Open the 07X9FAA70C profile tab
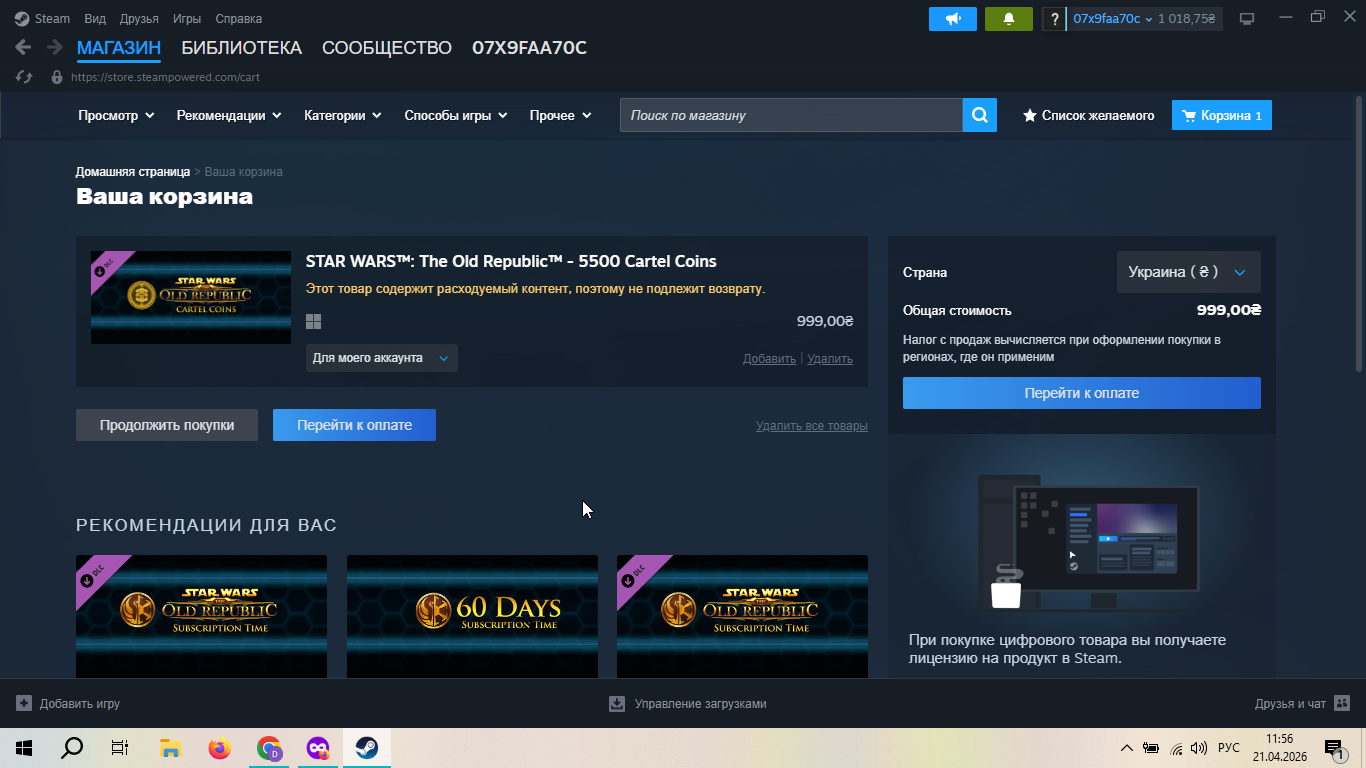1366x768 pixels. tap(529, 48)
